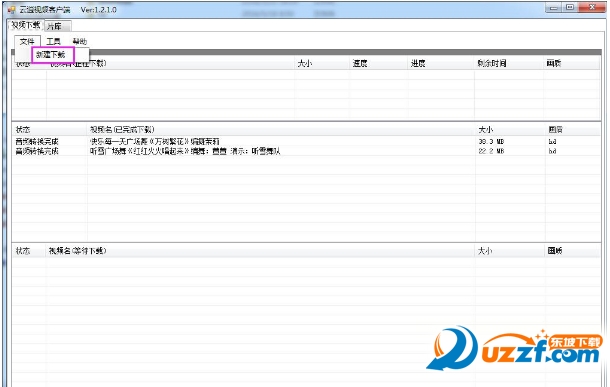610x387 pixels.
Task: Select the 万树繁花 completed video row
Action: pos(306,142)
